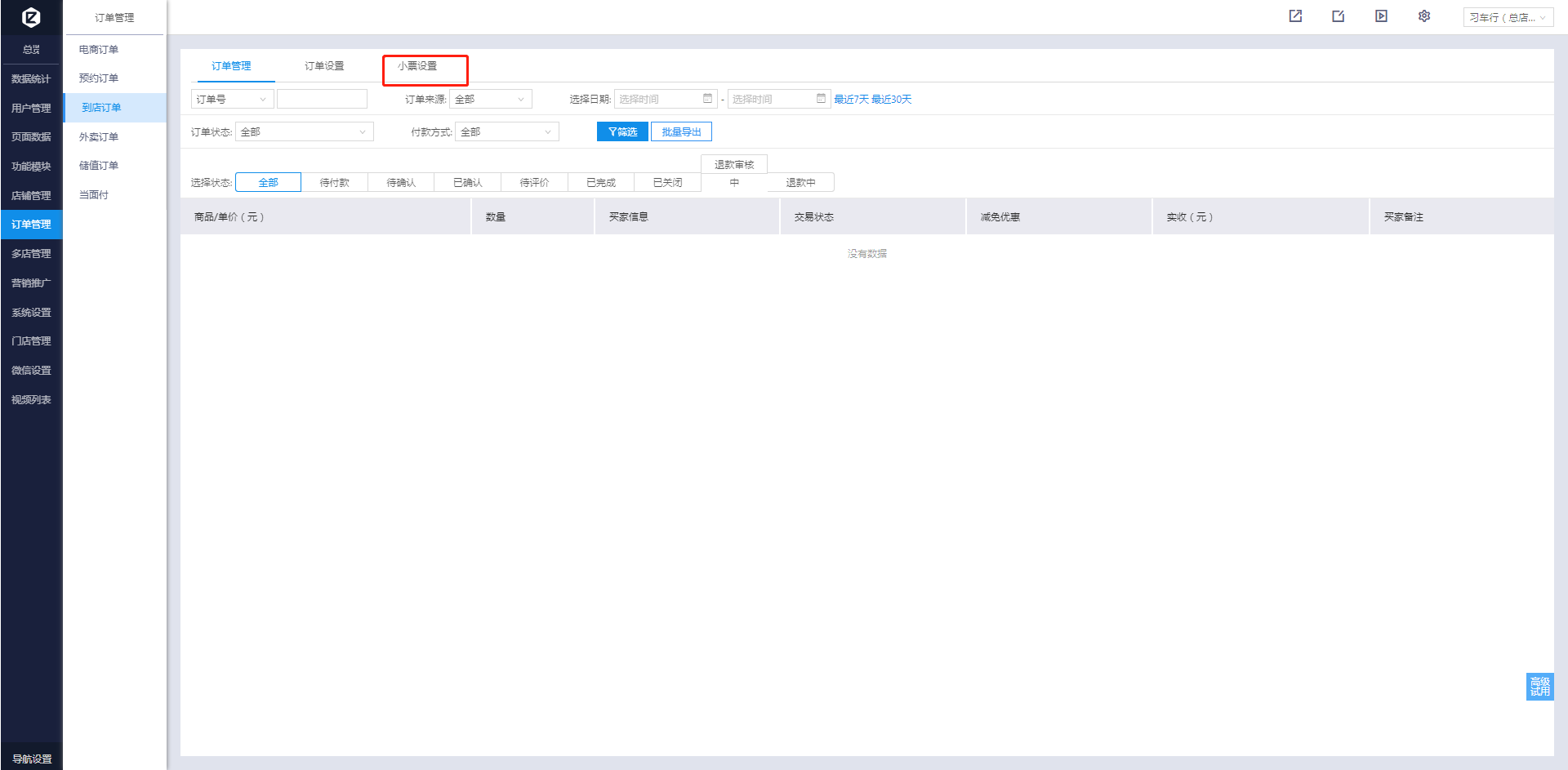Viewport: 1568px width, 770px height.
Task: Click the edit note icon in header
Action: (x=1338, y=16)
